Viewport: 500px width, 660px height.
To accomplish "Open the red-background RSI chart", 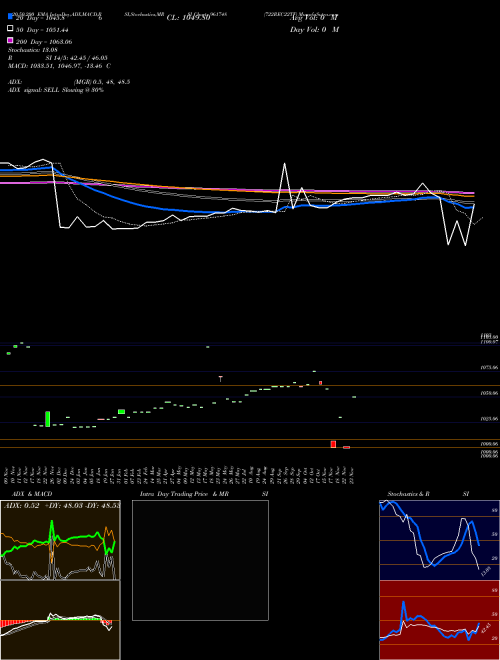I will coord(439,620).
